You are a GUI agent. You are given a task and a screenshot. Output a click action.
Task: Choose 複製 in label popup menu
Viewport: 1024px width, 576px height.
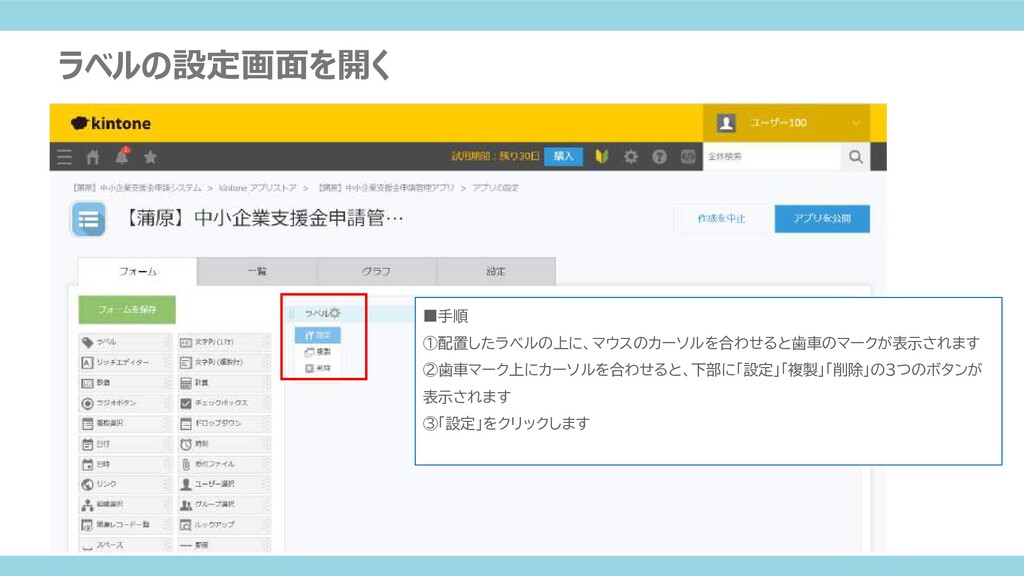317,351
